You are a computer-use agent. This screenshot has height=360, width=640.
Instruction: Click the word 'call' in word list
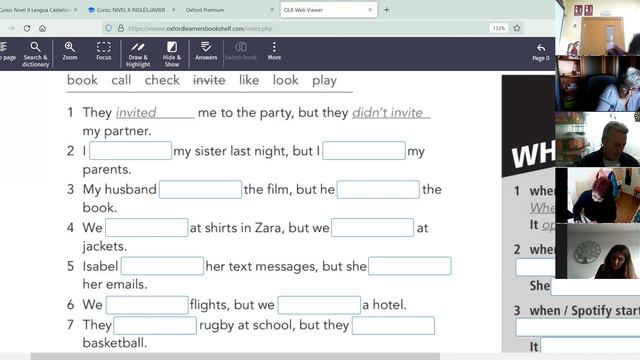point(121,80)
